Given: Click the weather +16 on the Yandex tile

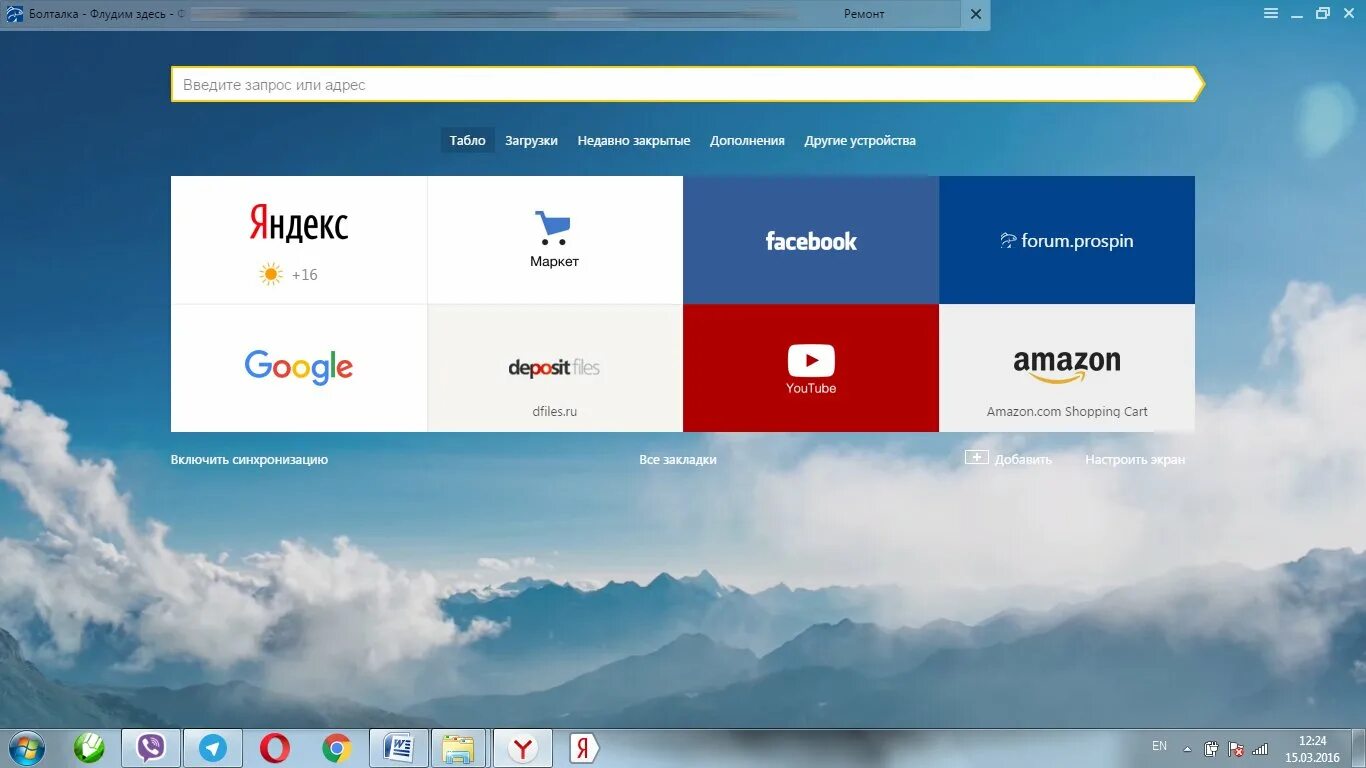Looking at the screenshot, I should [x=288, y=274].
